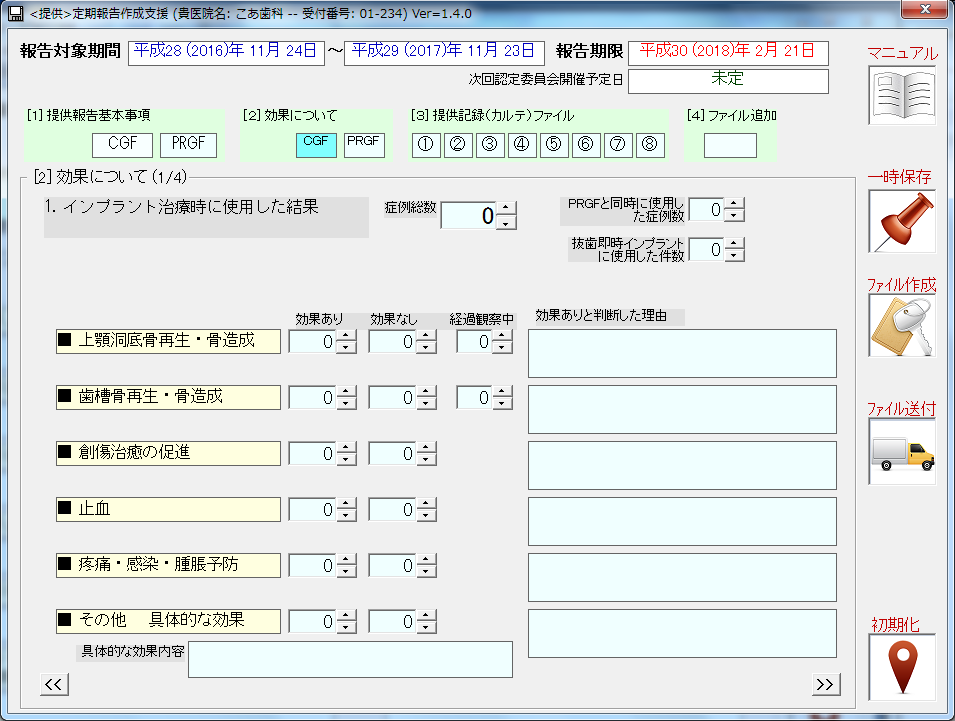Open karte file number ① button
Image resolution: width=955 pixels, height=721 pixels.
coord(426,145)
